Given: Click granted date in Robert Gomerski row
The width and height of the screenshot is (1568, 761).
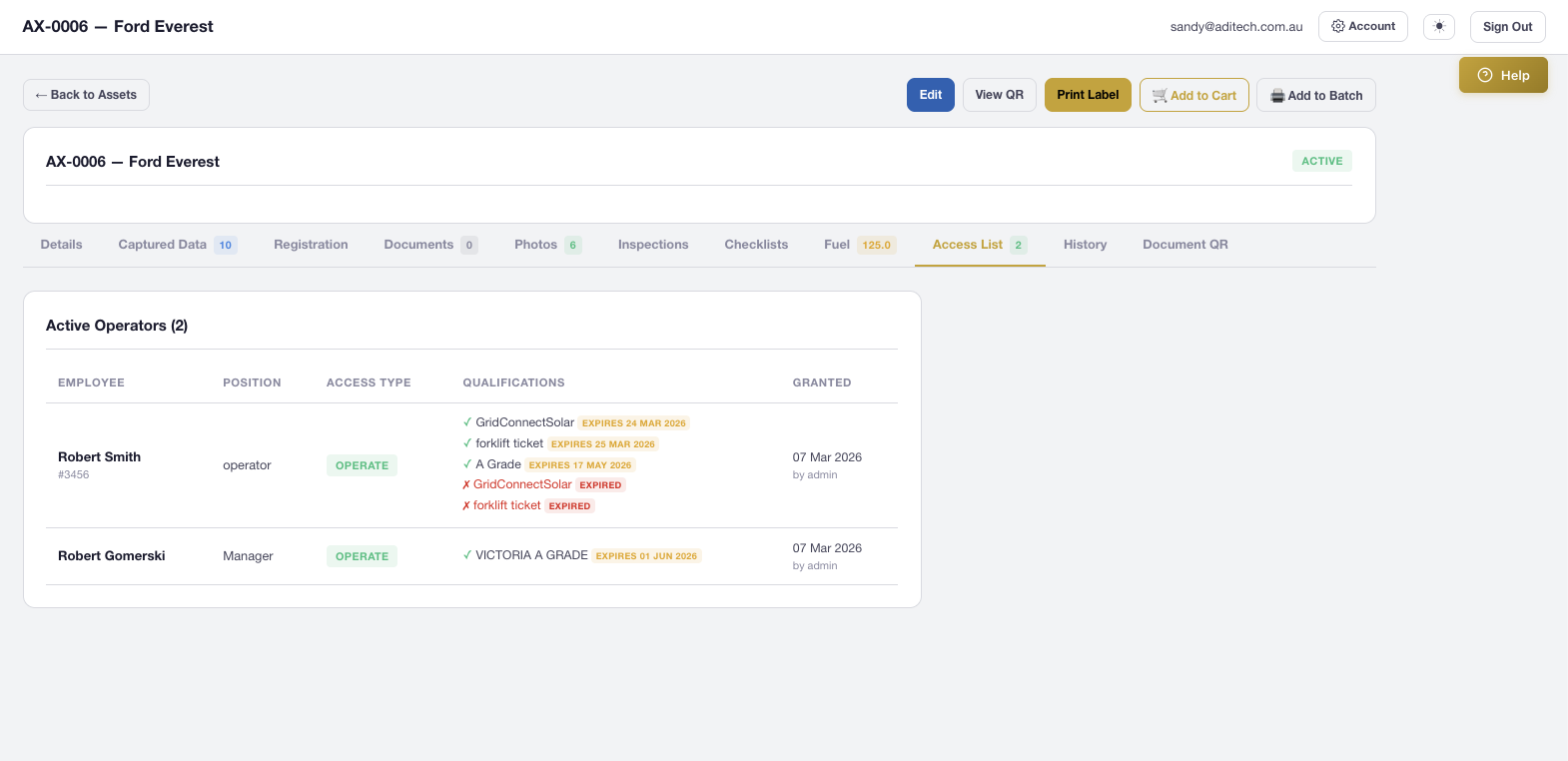Looking at the screenshot, I should point(827,548).
